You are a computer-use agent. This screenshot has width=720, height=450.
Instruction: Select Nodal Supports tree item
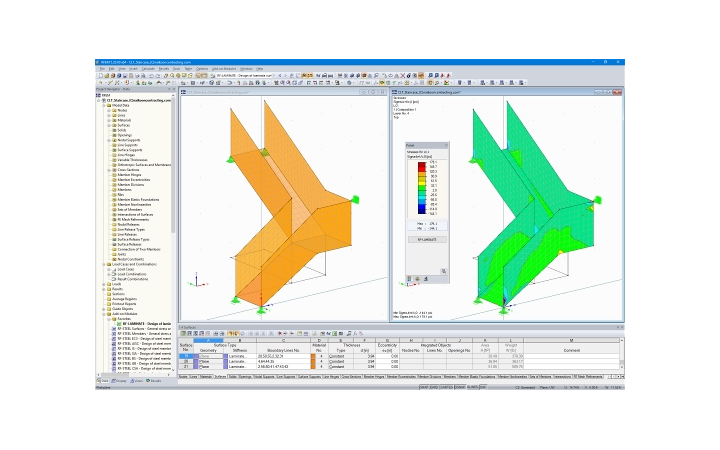[129, 141]
